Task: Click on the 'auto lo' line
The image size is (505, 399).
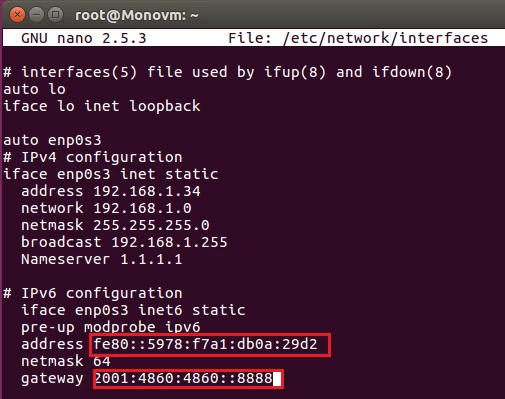Action: click(34, 89)
